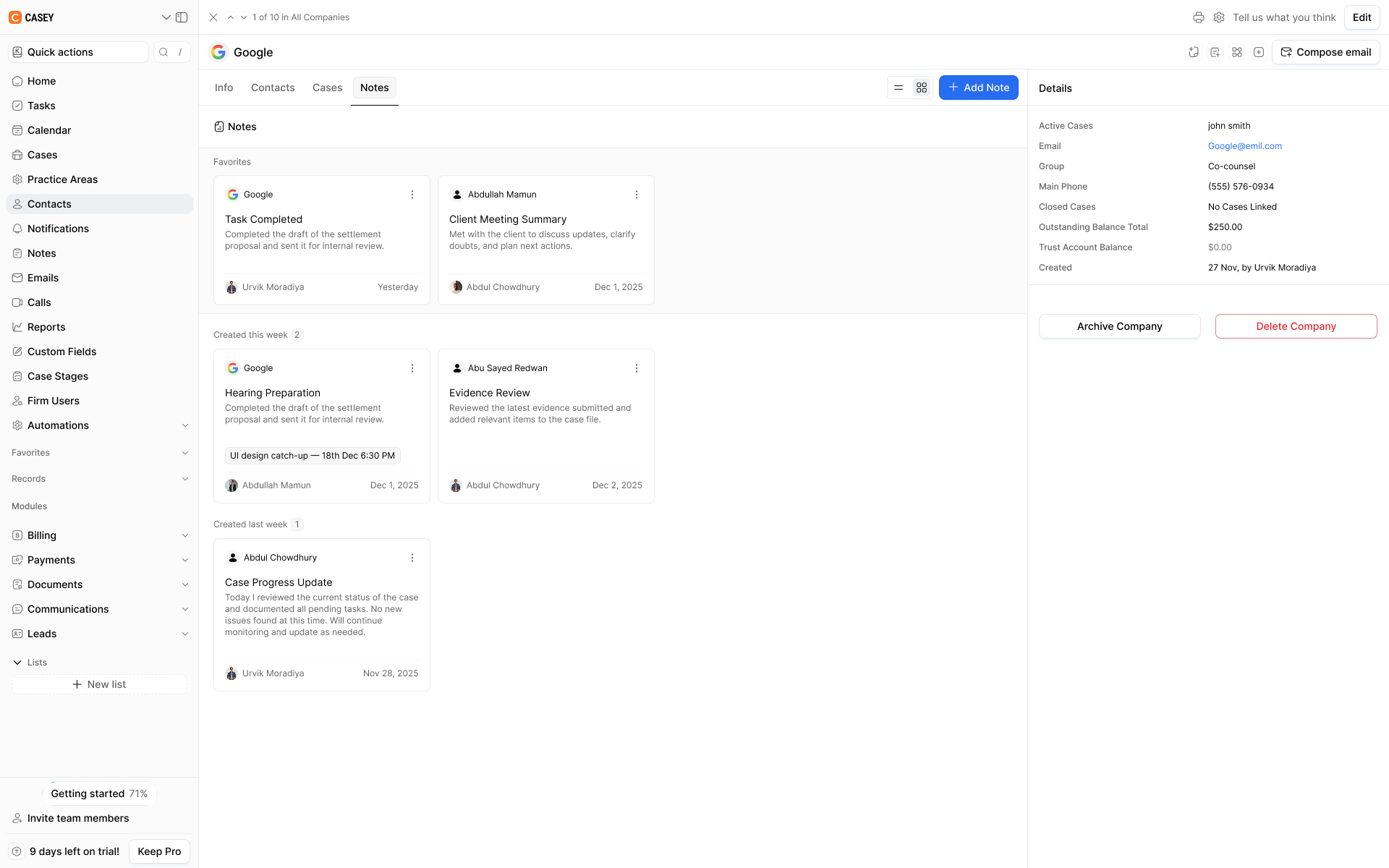This screenshot has width=1389, height=868.
Task: Switch to the Cases tab
Action: pyautogui.click(x=327, y=88)
